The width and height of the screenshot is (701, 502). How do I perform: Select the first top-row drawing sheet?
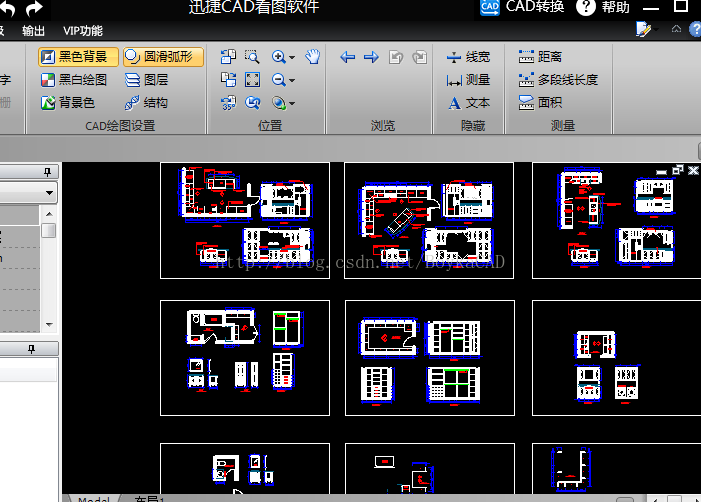(x=245, y=220)
